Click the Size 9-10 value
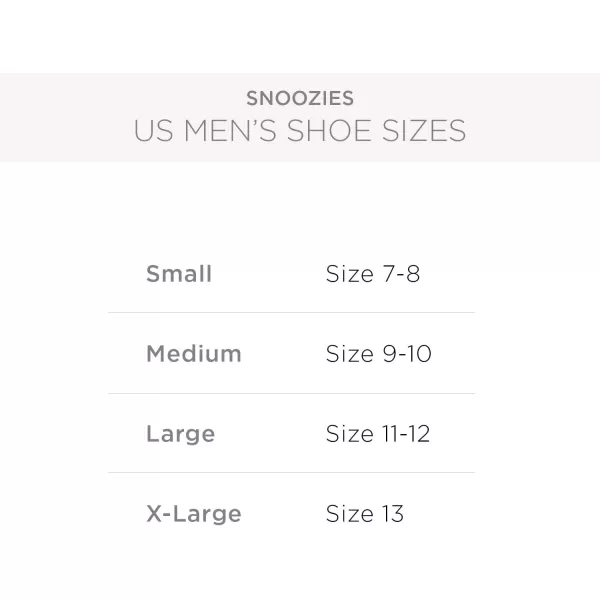 pos(378,354)
